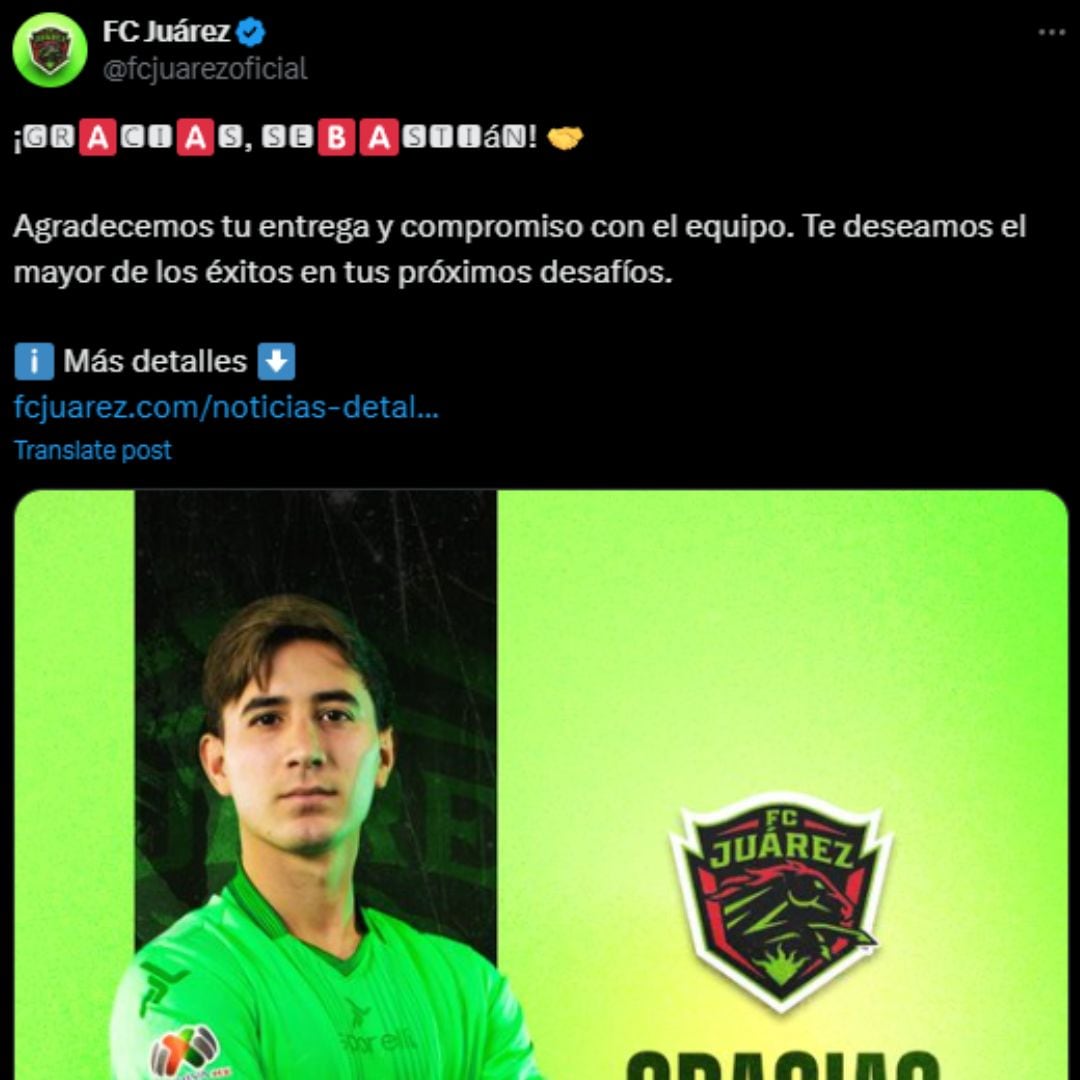Viewport: 1080px width, 1080px height.
Task: Click the blue down-arrow emoji
Action: coord(276,362)
